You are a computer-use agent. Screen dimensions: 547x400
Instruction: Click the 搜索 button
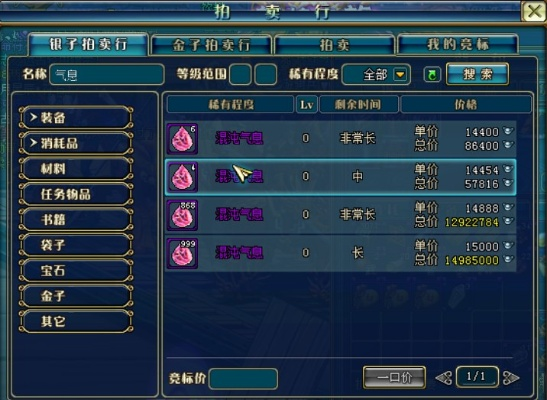[477, 74]
